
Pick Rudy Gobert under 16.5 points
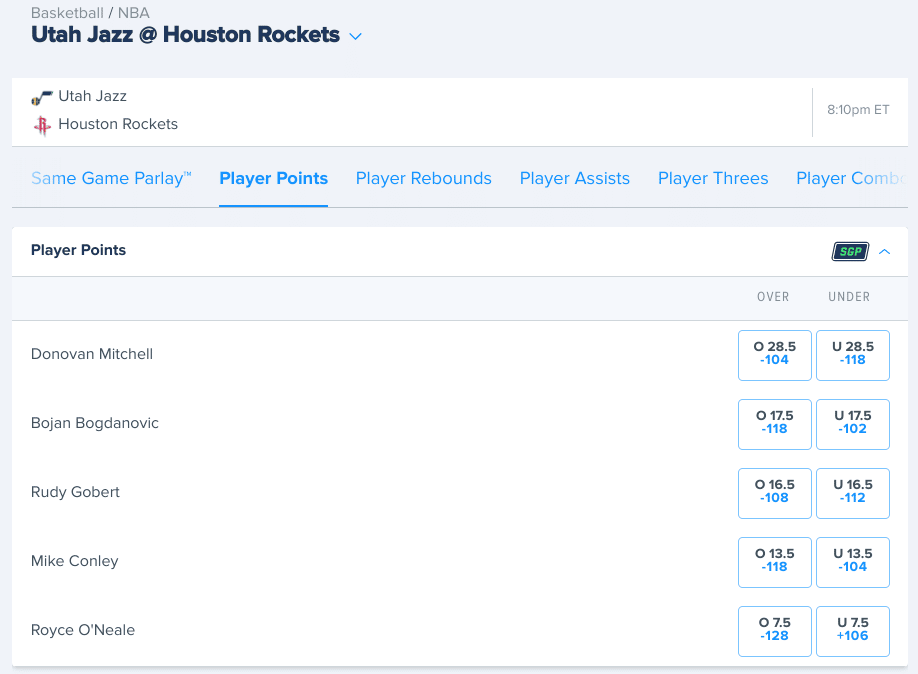(853, 494)
